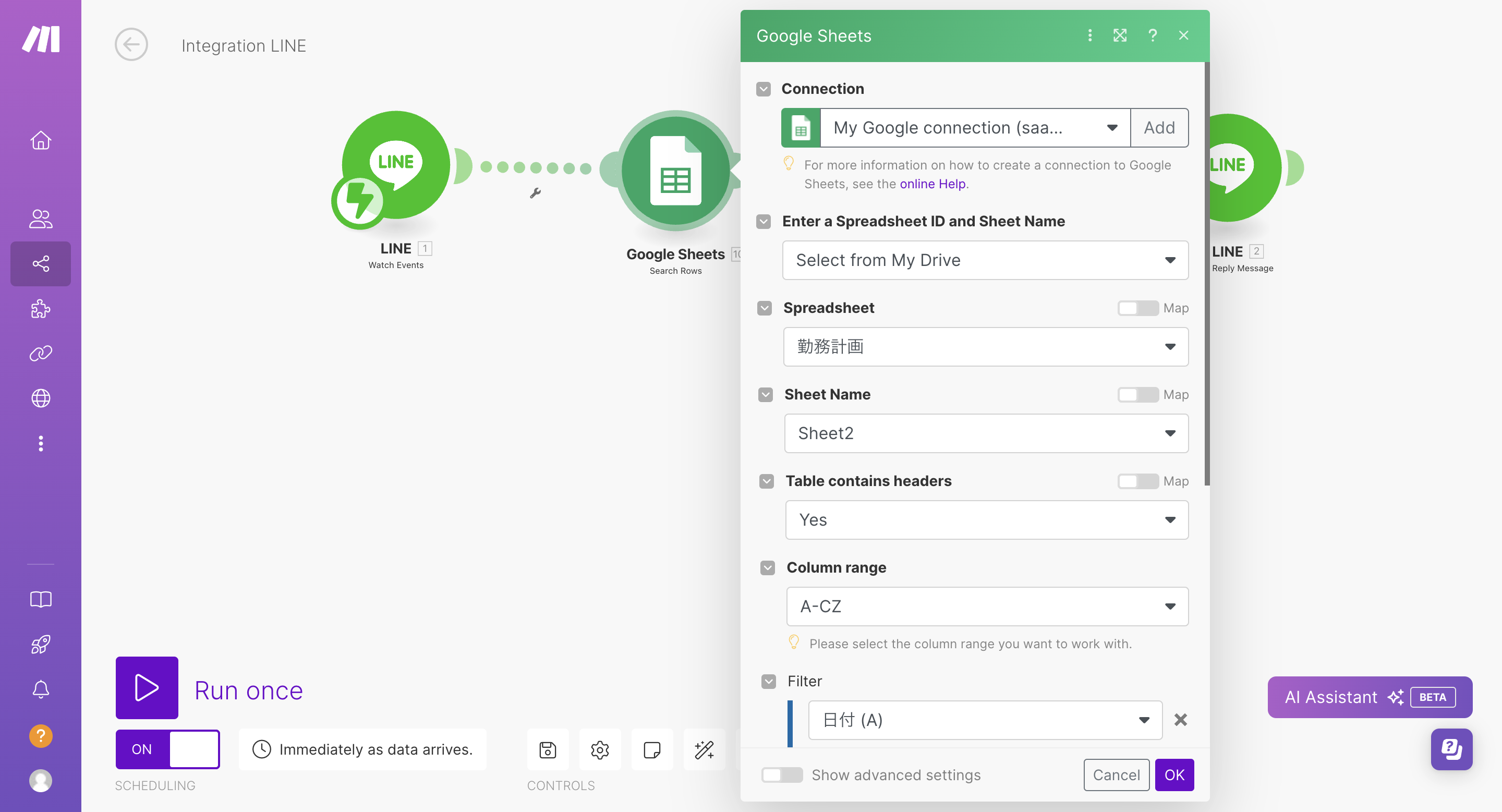The height and width of the screenshot is (812, 1502).
Task: Open the Webhooks globe icon
Action: [40, 398]
